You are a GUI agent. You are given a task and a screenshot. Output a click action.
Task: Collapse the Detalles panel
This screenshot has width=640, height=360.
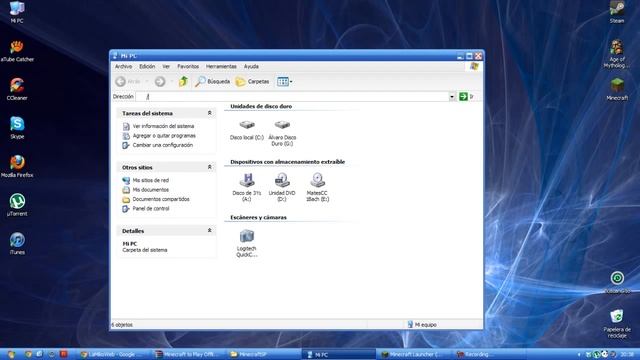[x=209, y=231]
